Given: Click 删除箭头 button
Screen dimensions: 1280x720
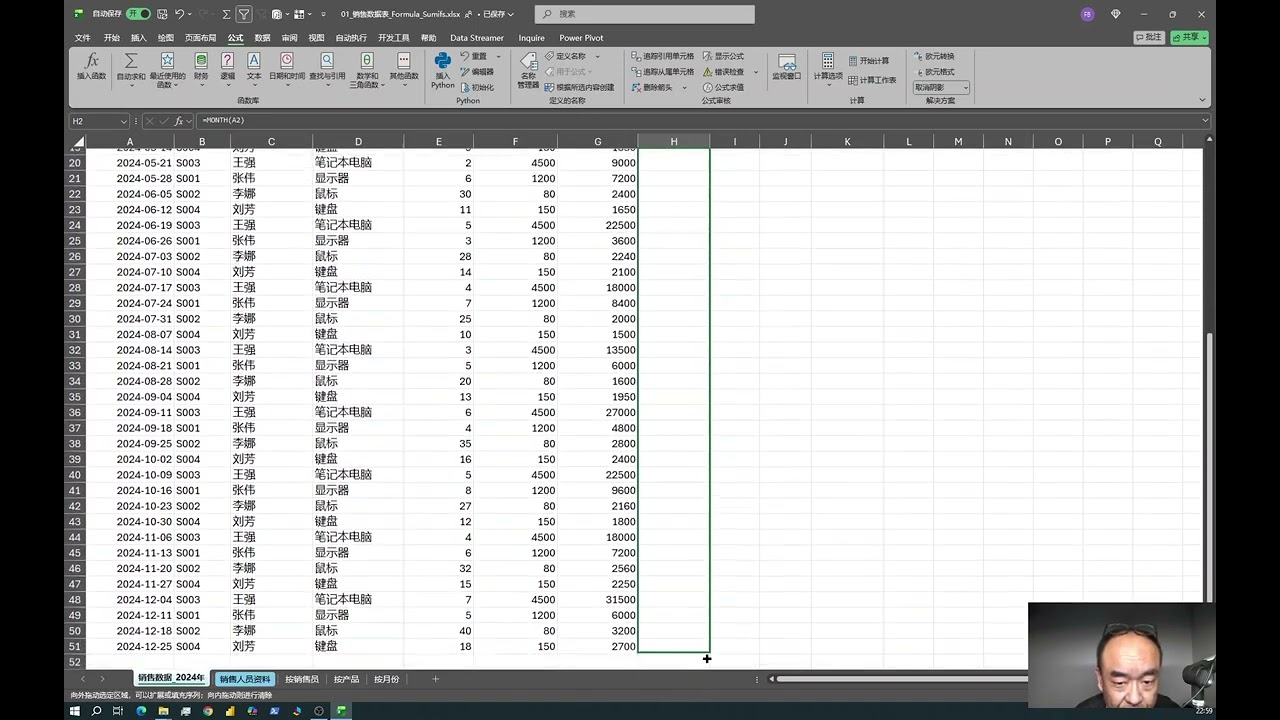Looking at the screenshot, I should click(x=651, y=87).
